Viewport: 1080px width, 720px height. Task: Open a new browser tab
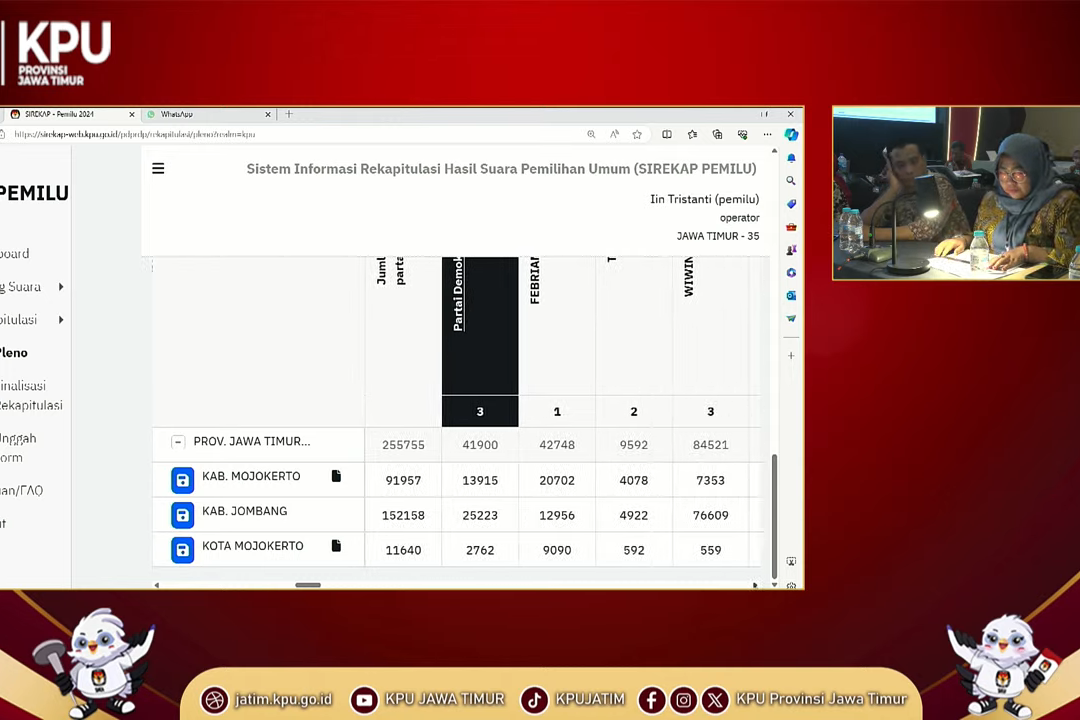289,114
